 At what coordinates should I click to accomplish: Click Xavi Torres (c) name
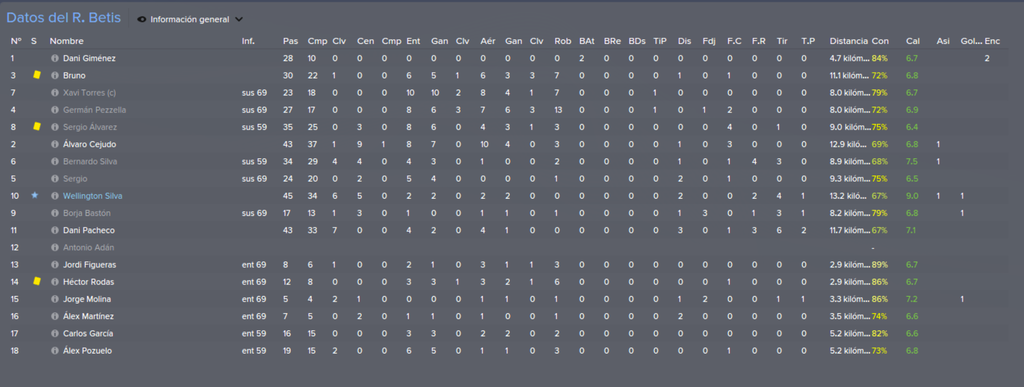pos(89,93)
